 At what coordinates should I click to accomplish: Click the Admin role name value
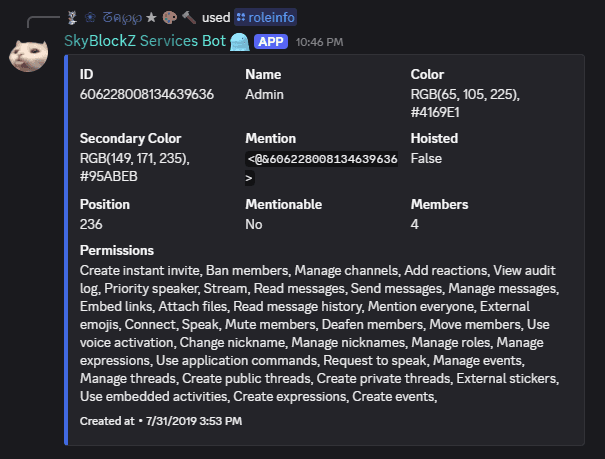[265, 94]
